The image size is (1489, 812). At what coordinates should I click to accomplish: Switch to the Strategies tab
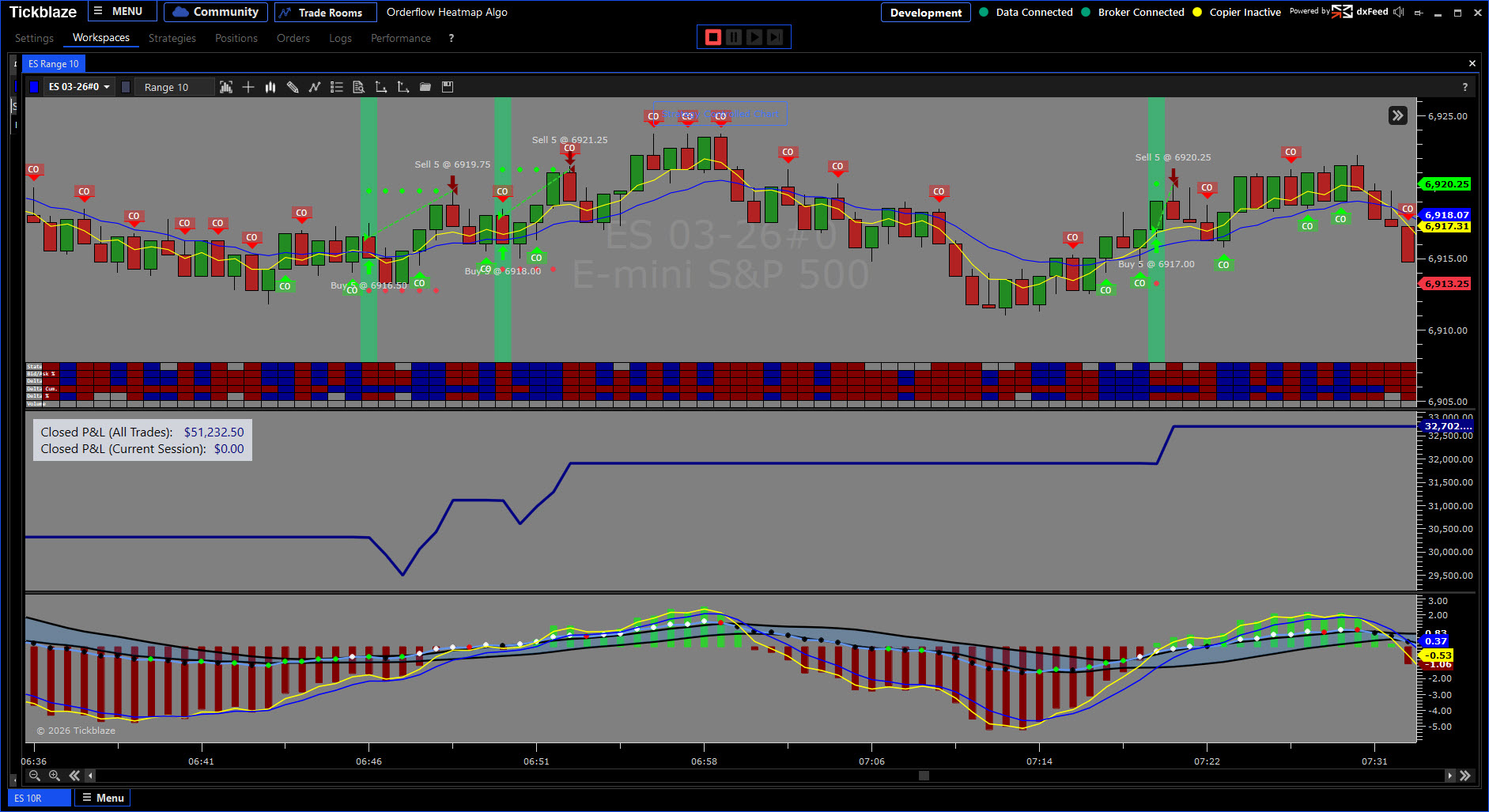pos(172,38)
